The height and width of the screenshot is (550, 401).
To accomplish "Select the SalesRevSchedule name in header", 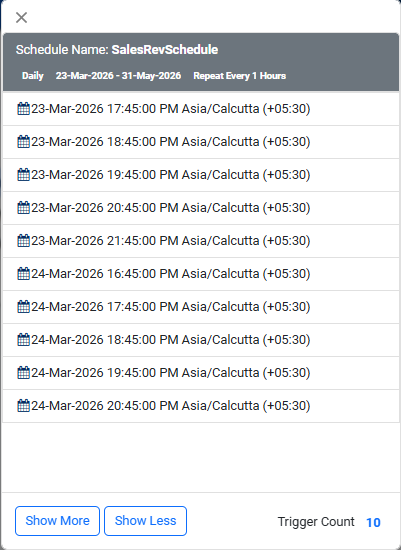I will pos(165,49).
